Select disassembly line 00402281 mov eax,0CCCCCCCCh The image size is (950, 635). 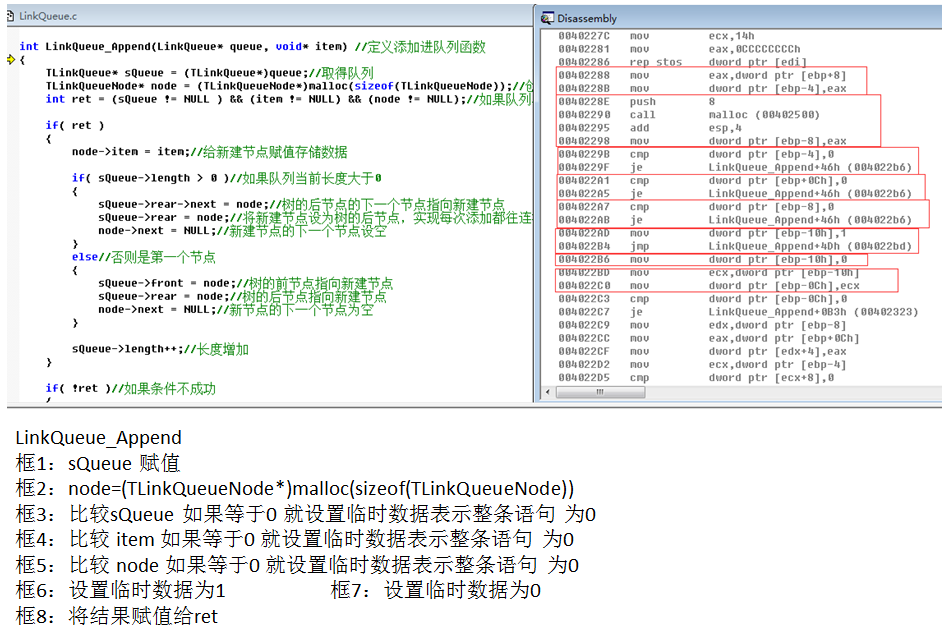(x=679, y=49)
